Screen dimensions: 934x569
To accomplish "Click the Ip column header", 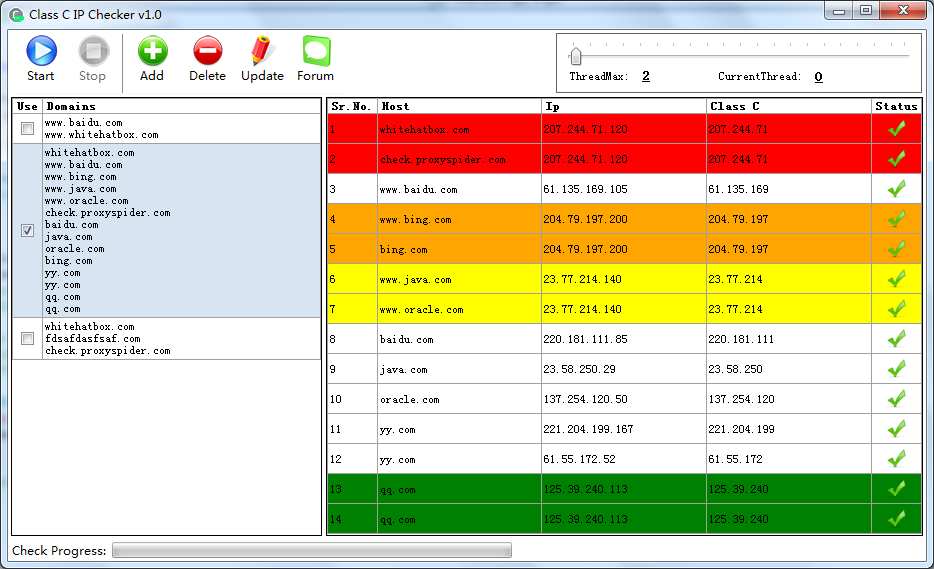I will [x=622, y=106].
